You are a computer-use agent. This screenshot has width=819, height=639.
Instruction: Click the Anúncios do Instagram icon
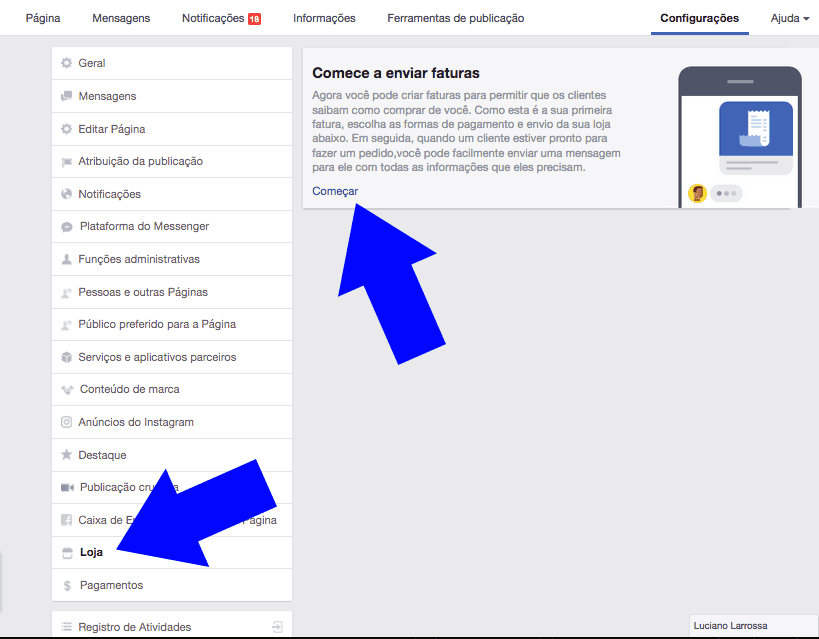66,422
